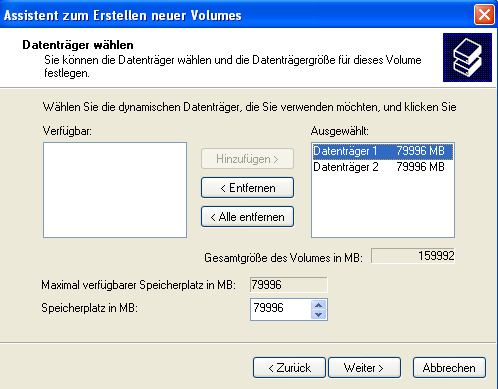
Task: Cancel the wizard with Abbrechen
Action: coord(449,368)
